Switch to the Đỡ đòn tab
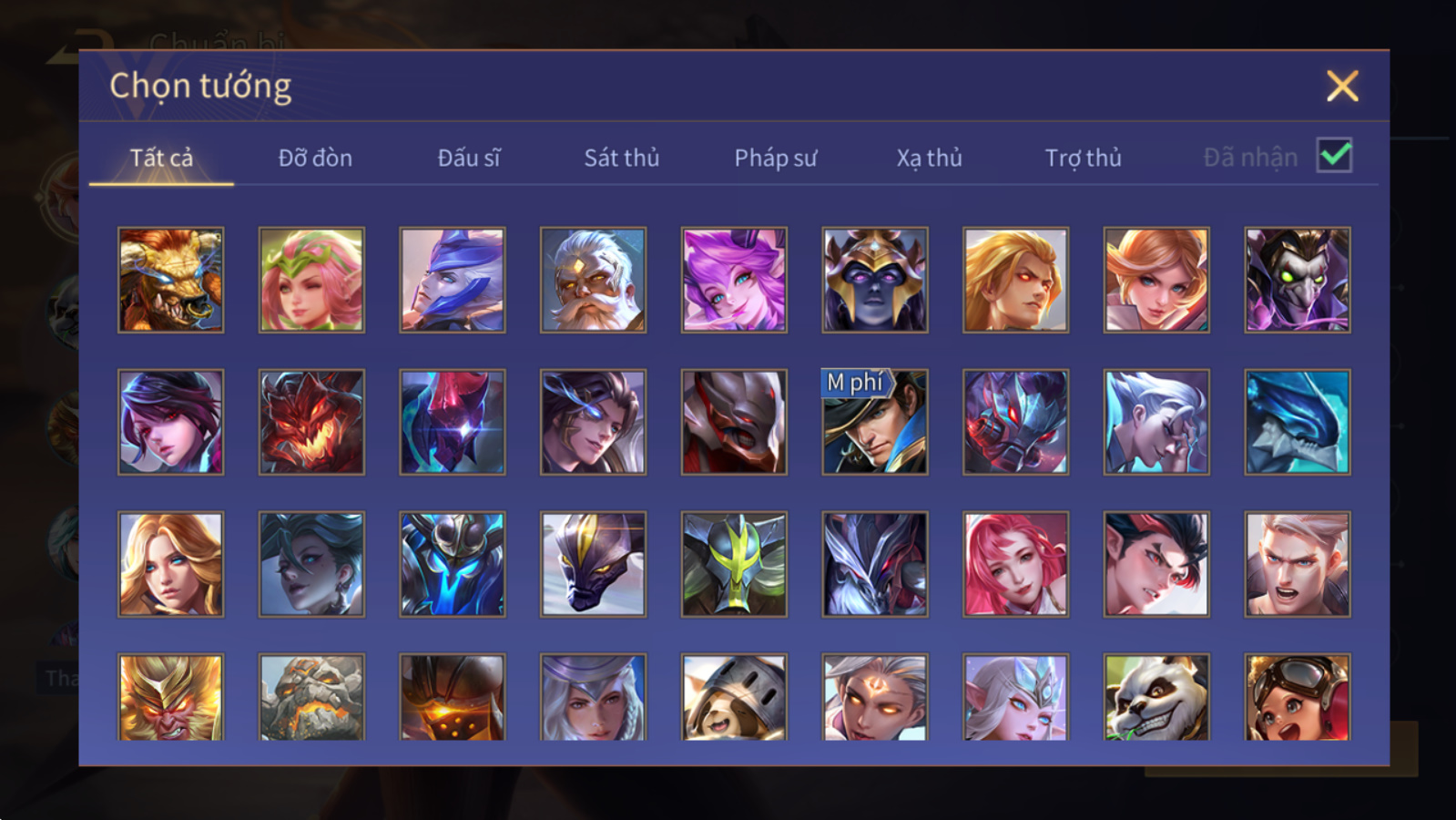Screen dimensions: 1456x820 point(315,158)
